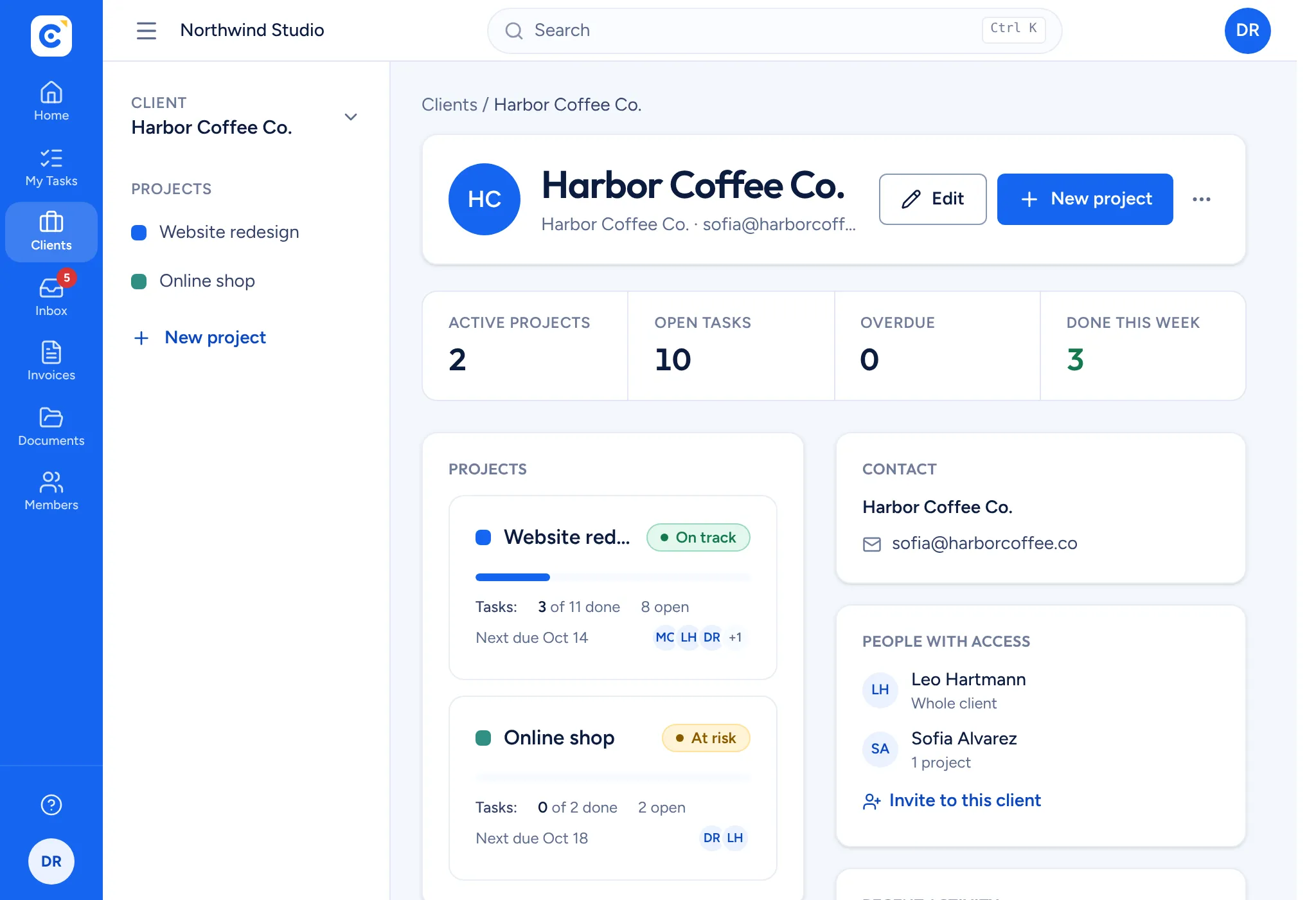Click MC avatar on Website redesign card
Image resolution: width=1316 pixels, height=900 pixels.
[665, 638]
